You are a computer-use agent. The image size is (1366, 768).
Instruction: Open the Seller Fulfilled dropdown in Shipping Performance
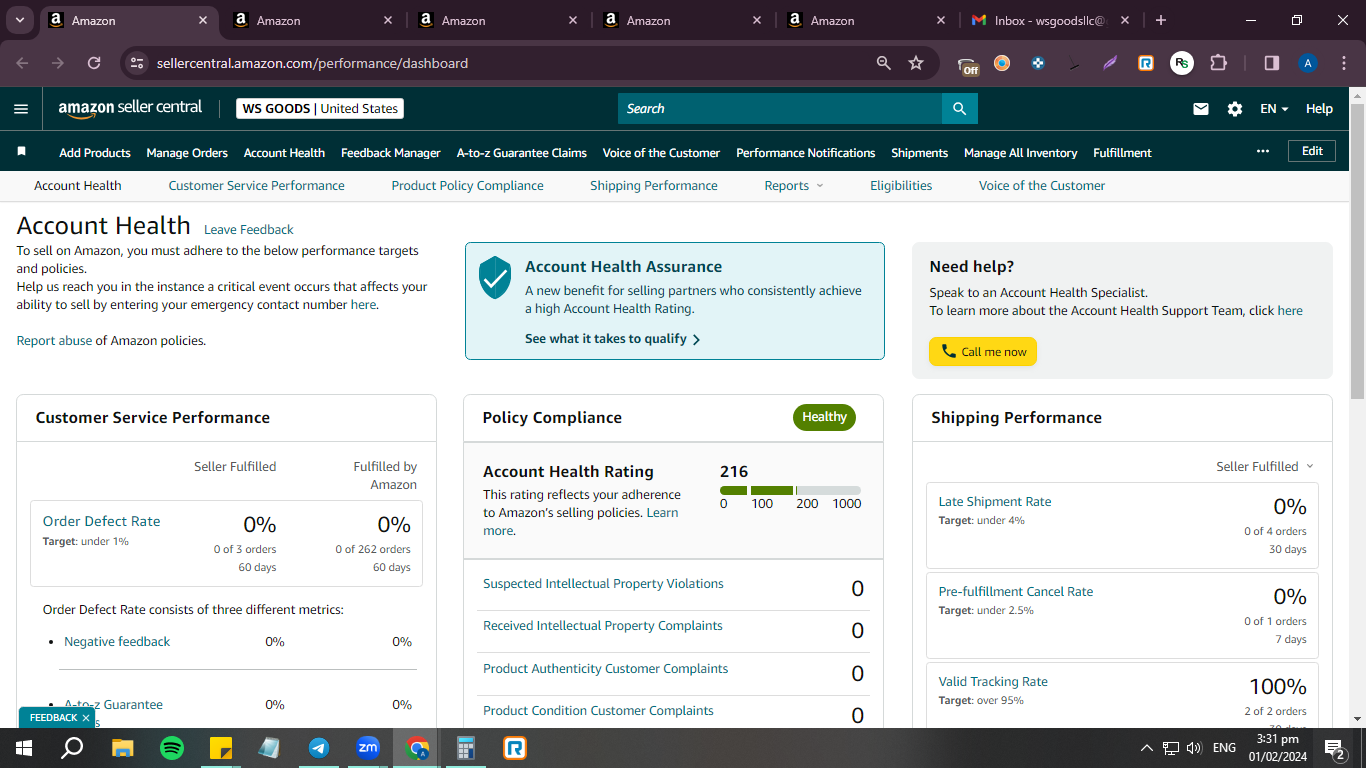[1265, 466]
